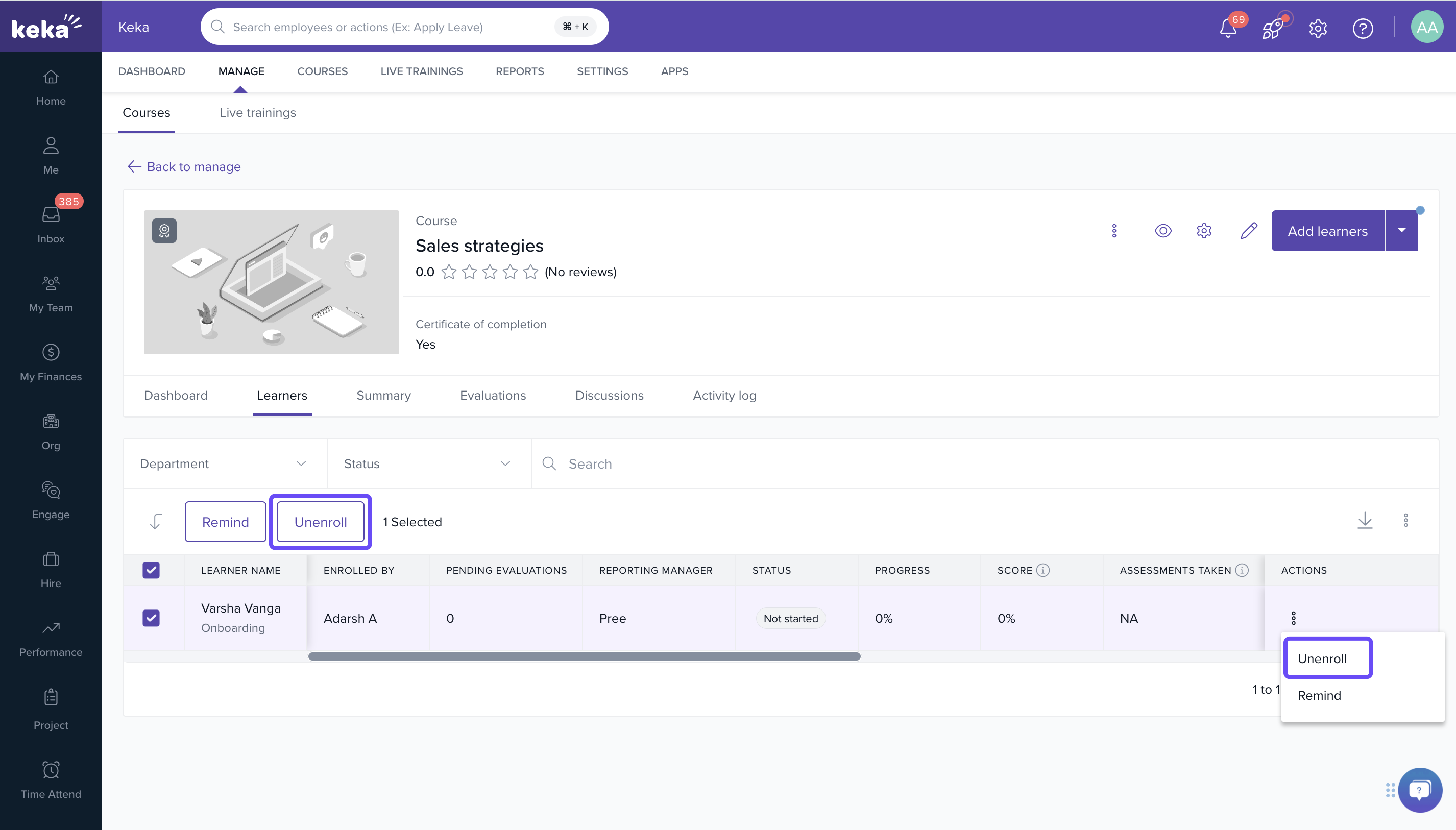Preview the course using eye icon
This screenshot has width=1456, height=830.
tap(1163, 231)
